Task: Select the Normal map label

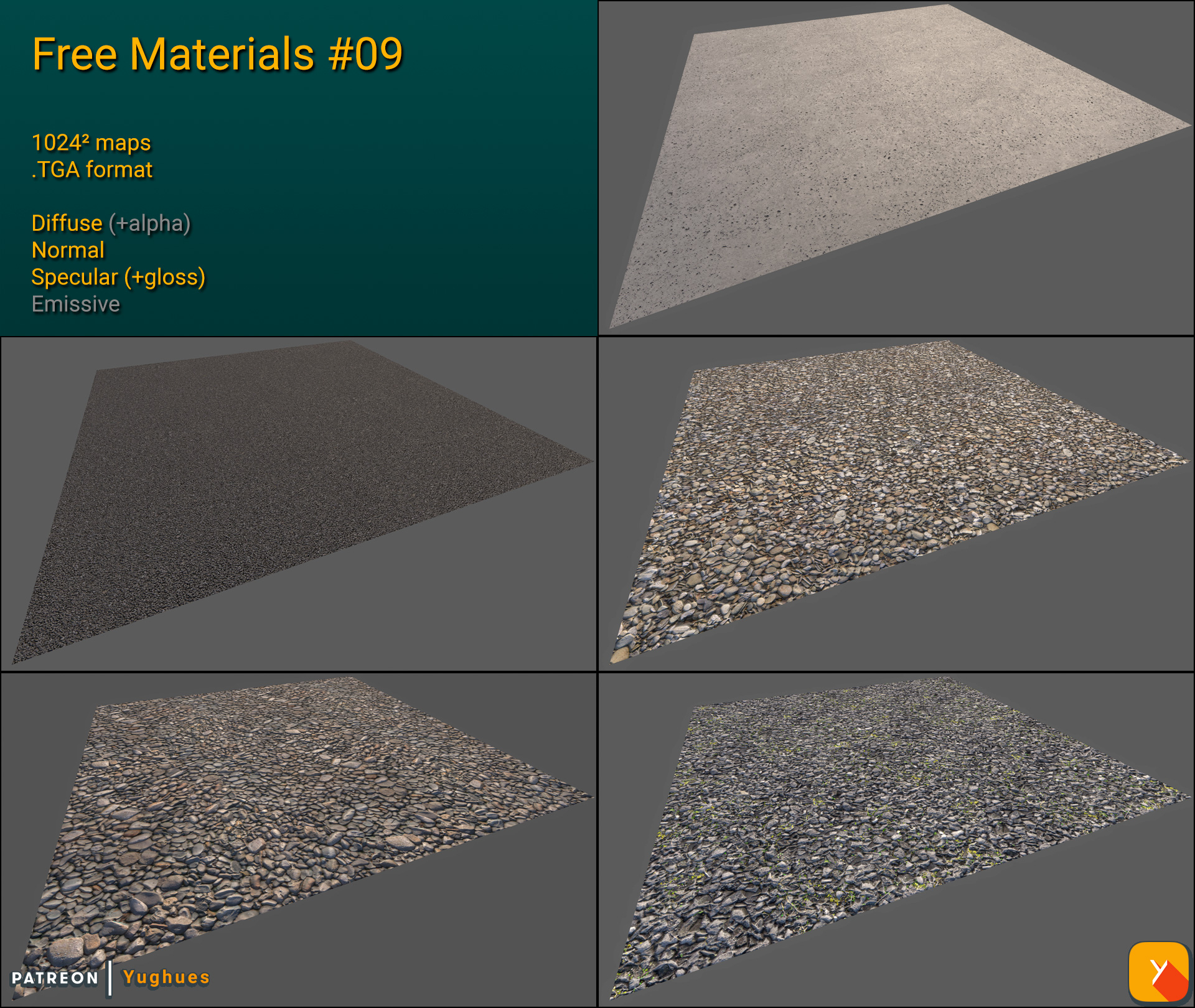Action: click(x=68, y=250)
